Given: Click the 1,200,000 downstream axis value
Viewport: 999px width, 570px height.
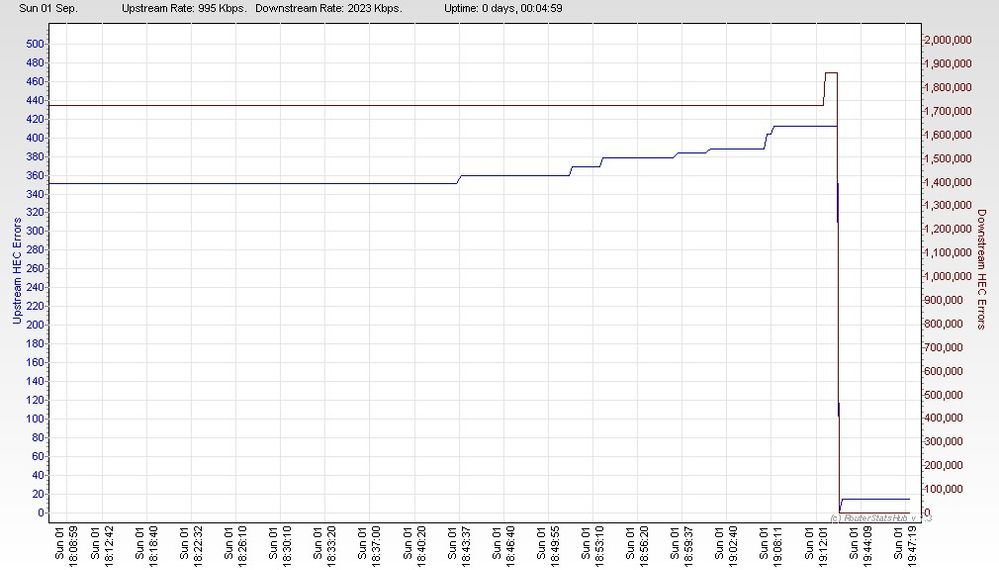Looking at the screenshot, I should click(x=948, y=229).
